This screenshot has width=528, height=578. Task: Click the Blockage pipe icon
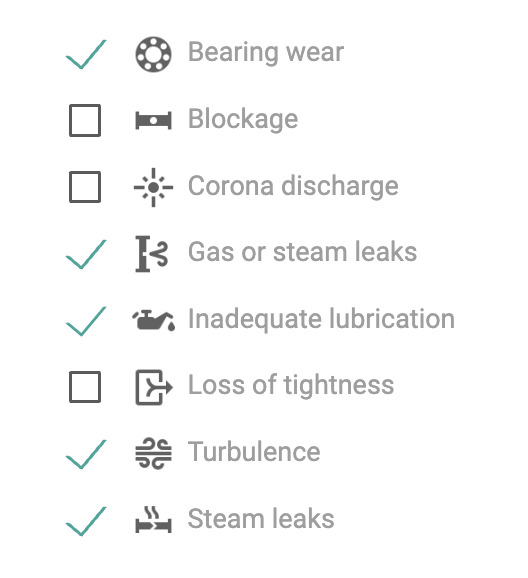[153, 121]
